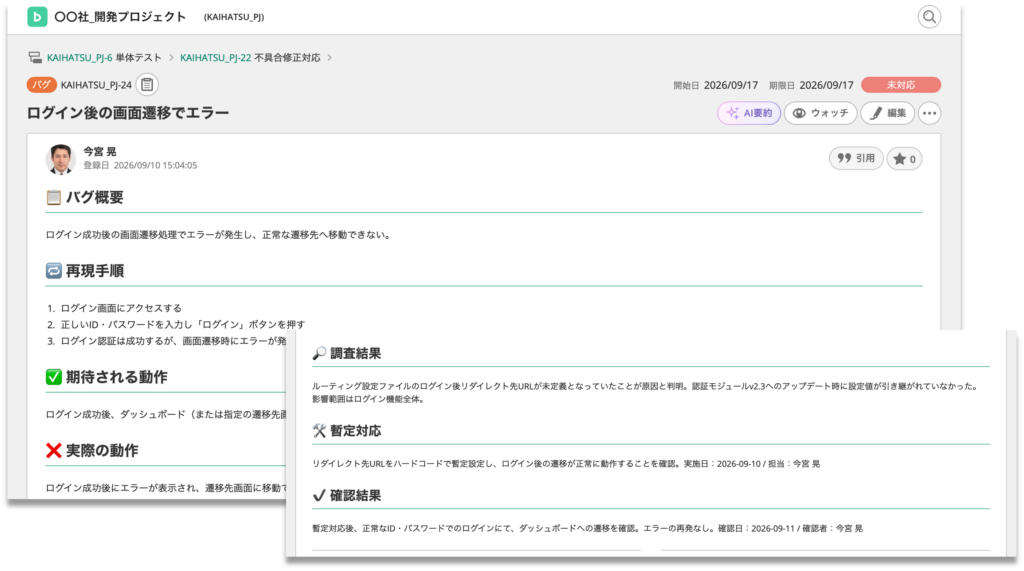Click the ウォッチ button
1024x571 pixels.
pos(820,113)
